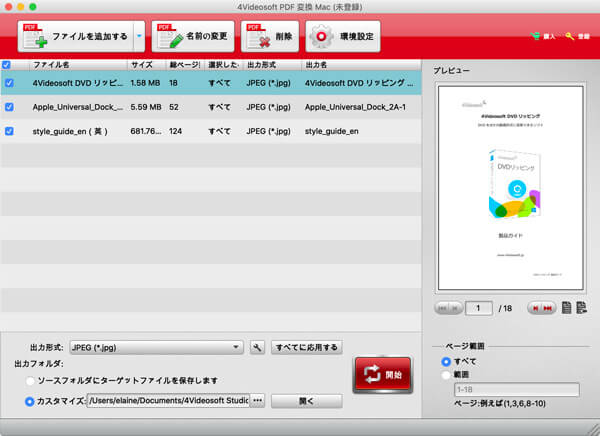This screenshot has height=436, width=600.
Task: Click JPEG output format of style_guide_en row
Action: point(268,131)
